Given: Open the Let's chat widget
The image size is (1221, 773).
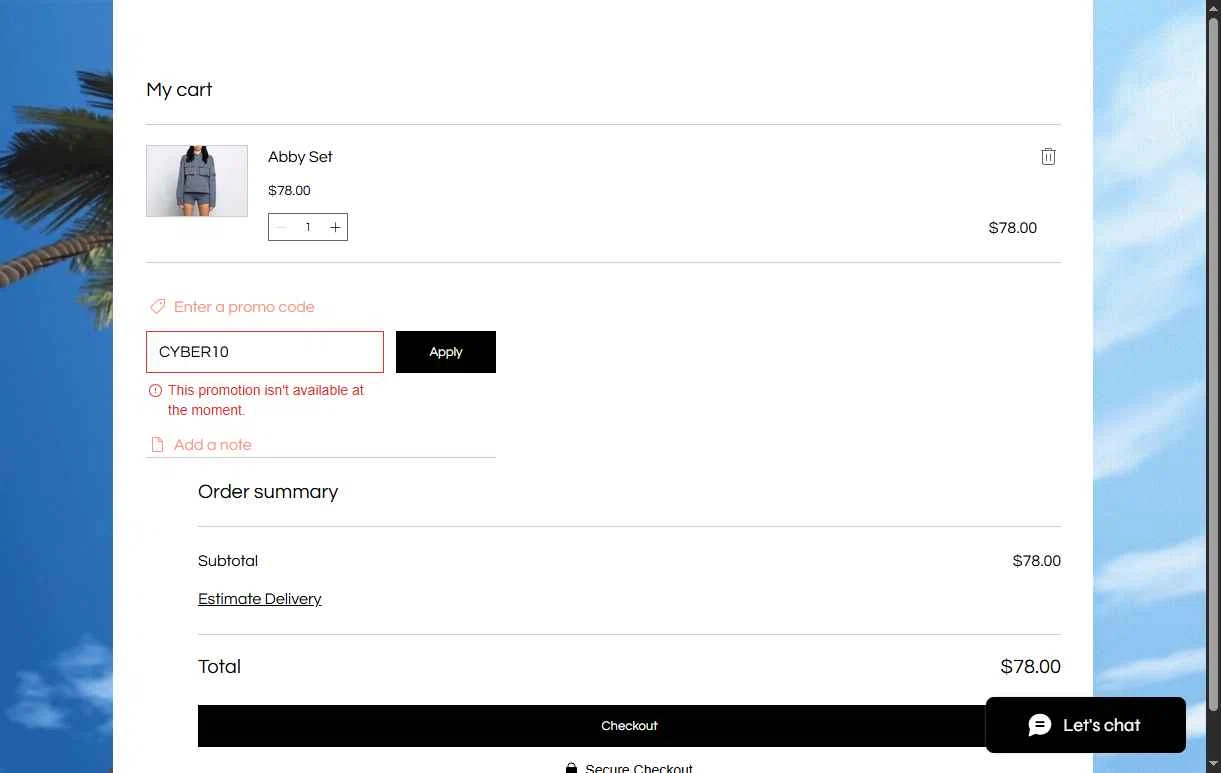Looking at the screenshot, I should tap(1086, 725).
